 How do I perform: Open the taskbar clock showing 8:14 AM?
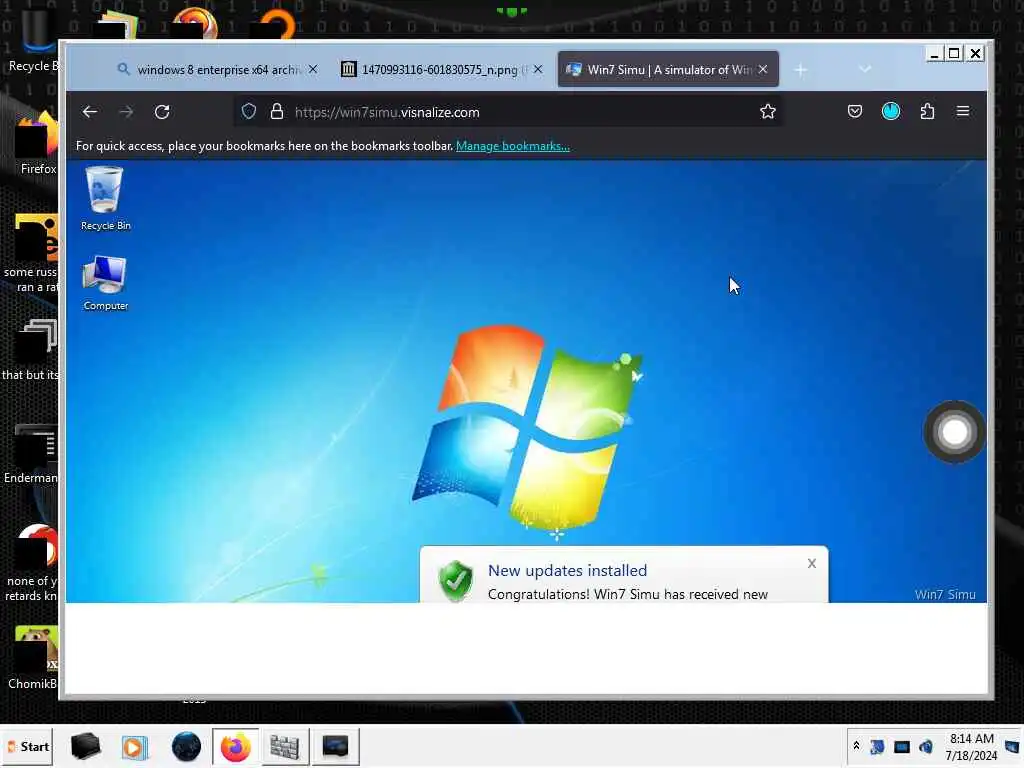971,746
